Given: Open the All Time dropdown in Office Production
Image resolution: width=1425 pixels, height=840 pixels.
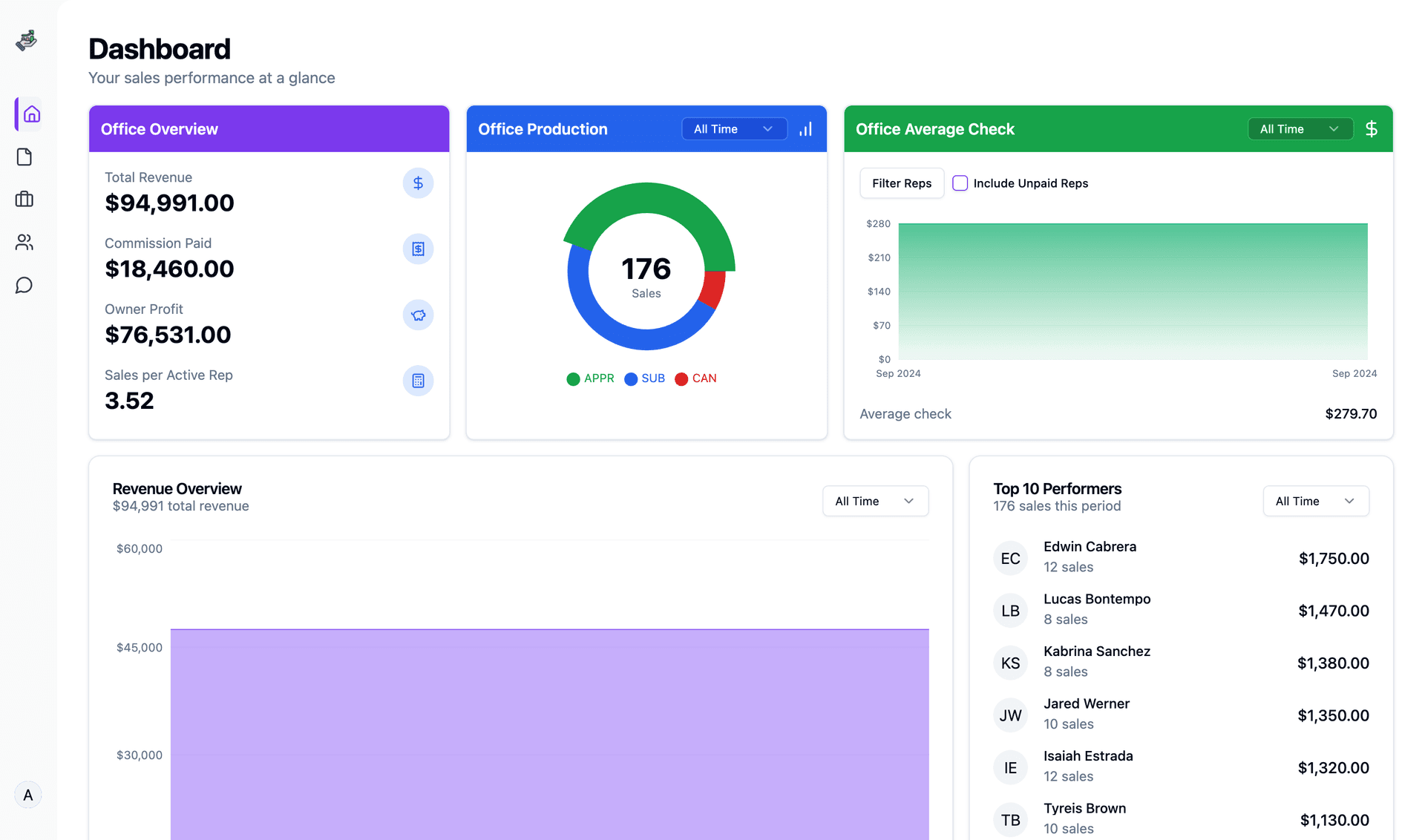Looking at the screenshot, I should point(734,128).
